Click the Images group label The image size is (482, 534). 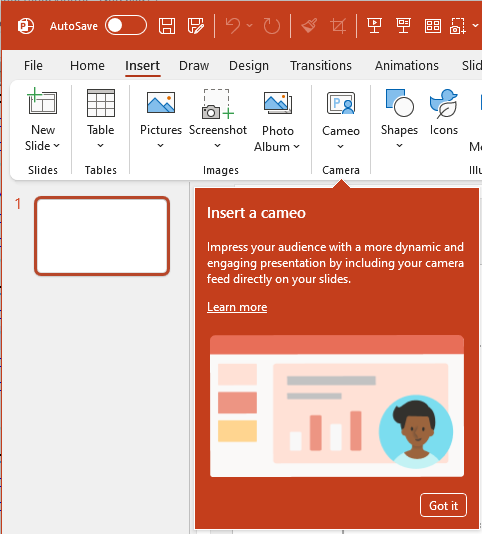[x=221, y=170]
